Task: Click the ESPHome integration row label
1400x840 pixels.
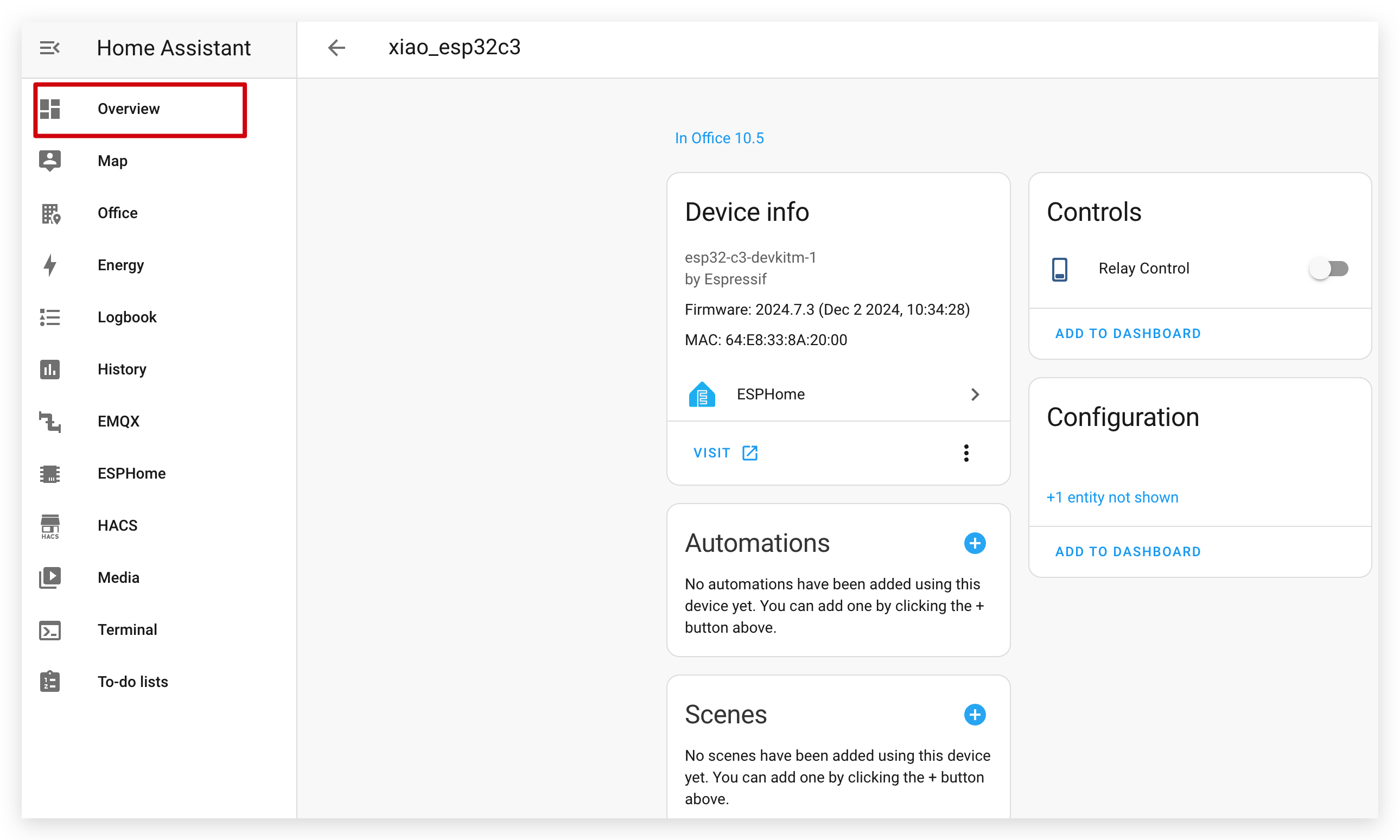Action: (771, 394)
